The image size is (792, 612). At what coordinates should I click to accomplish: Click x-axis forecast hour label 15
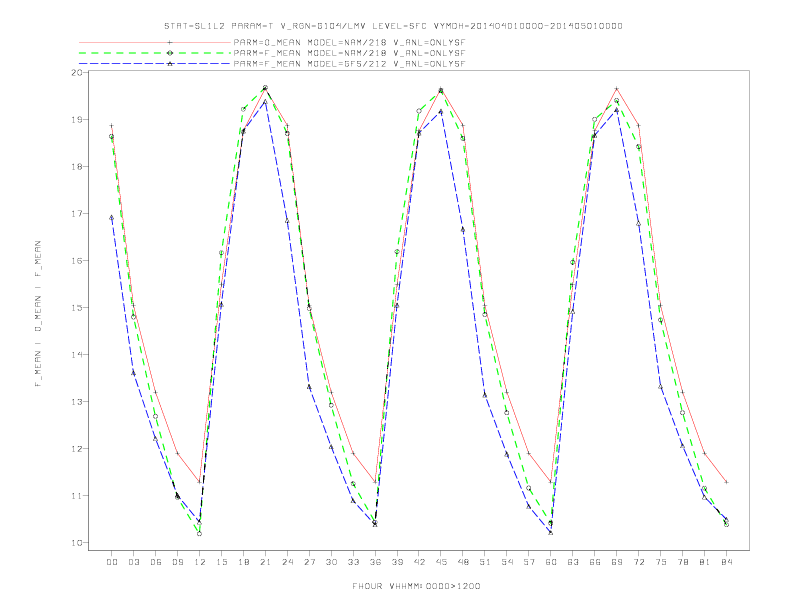point(221,562)
